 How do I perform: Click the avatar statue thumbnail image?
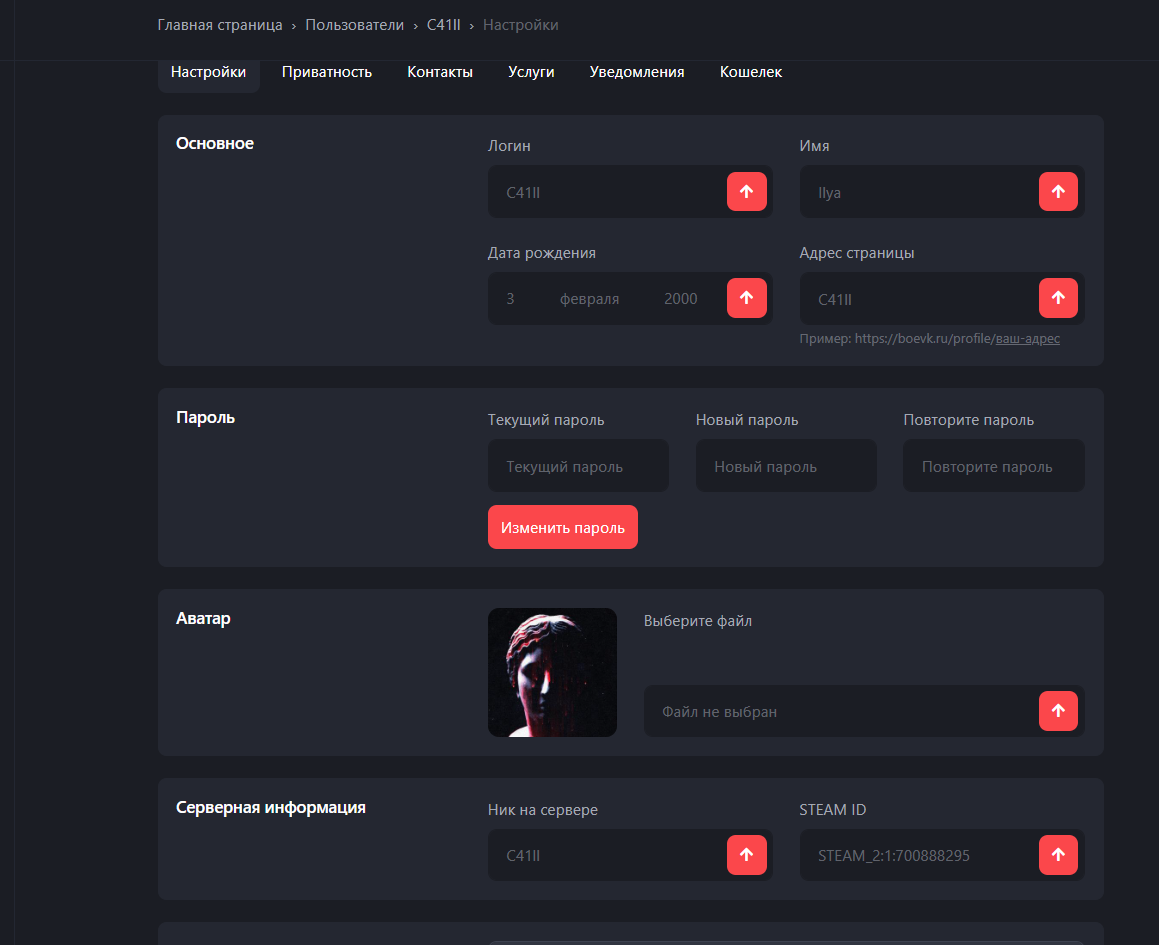552,672
